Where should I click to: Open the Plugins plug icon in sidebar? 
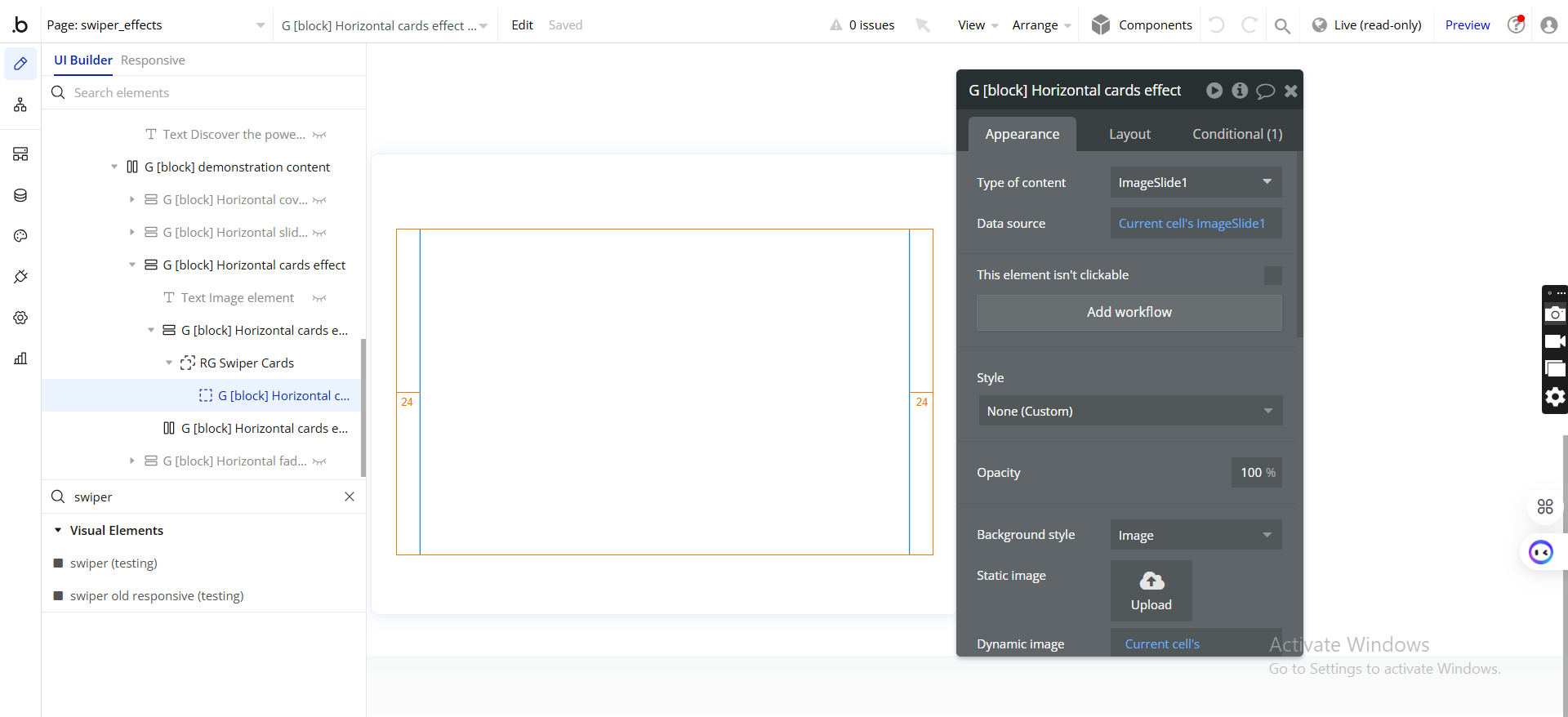20,277
